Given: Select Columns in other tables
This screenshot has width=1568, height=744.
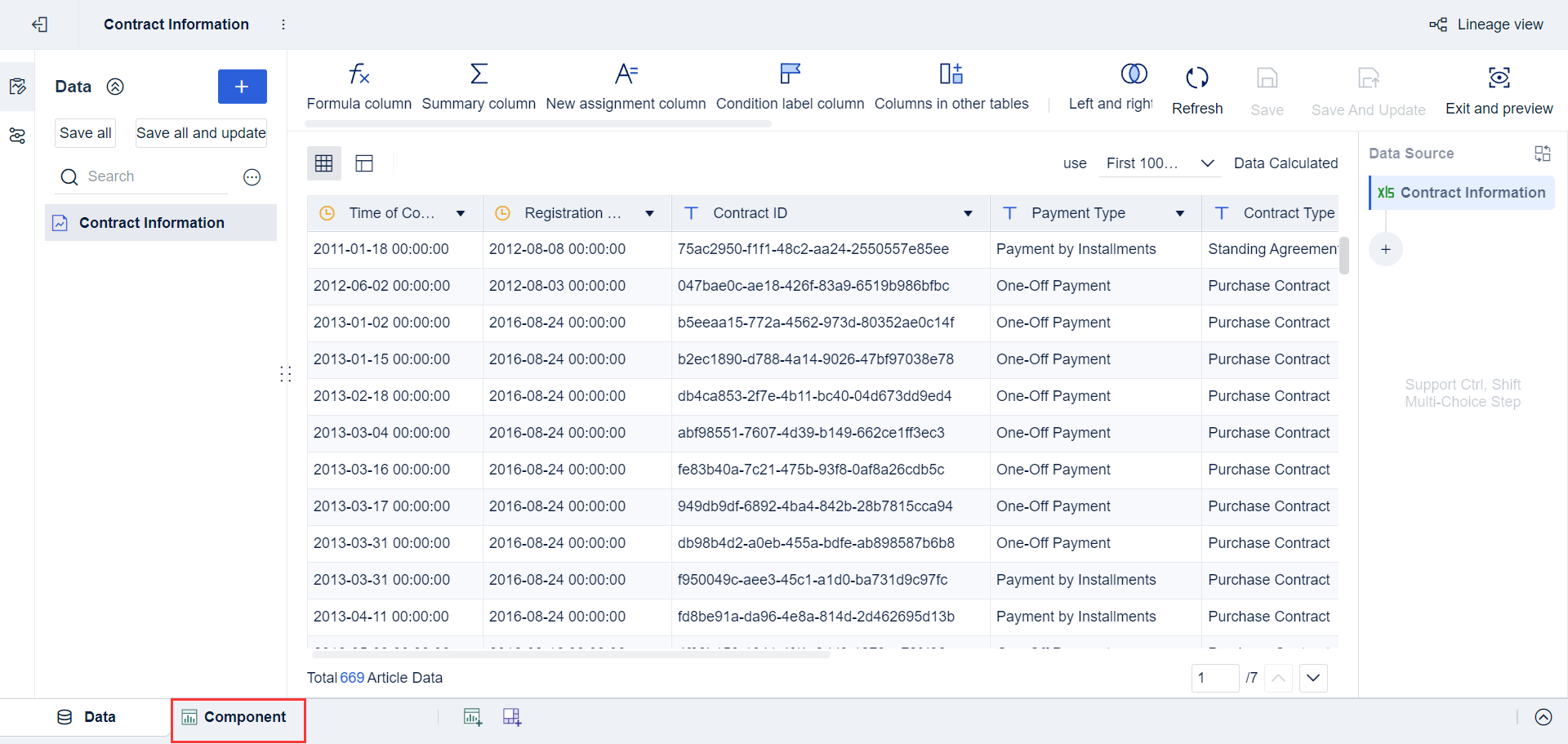Looking at the screenshot, I should (951, 86).
